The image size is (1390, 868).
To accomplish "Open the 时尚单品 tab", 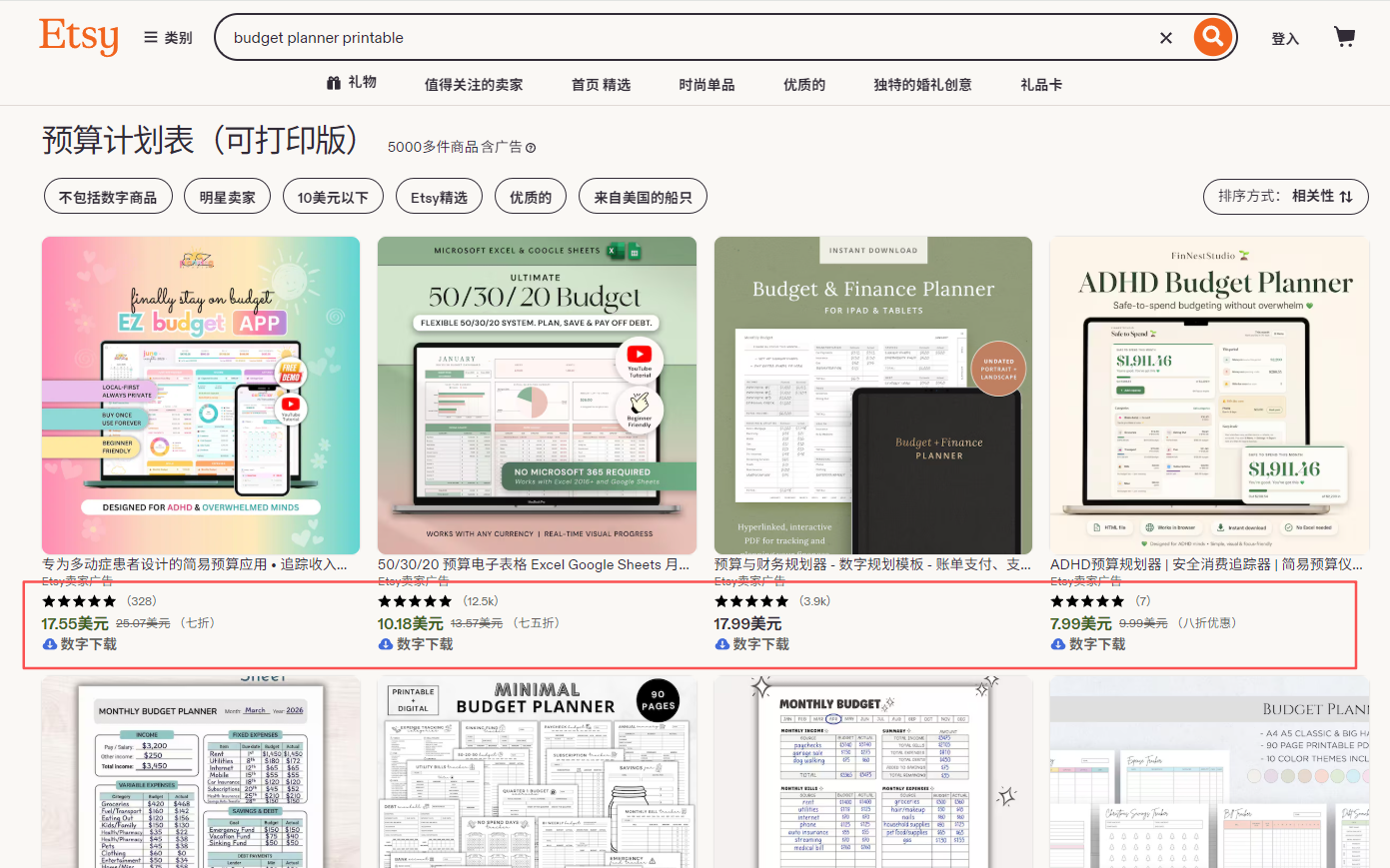I will (706, 85).
